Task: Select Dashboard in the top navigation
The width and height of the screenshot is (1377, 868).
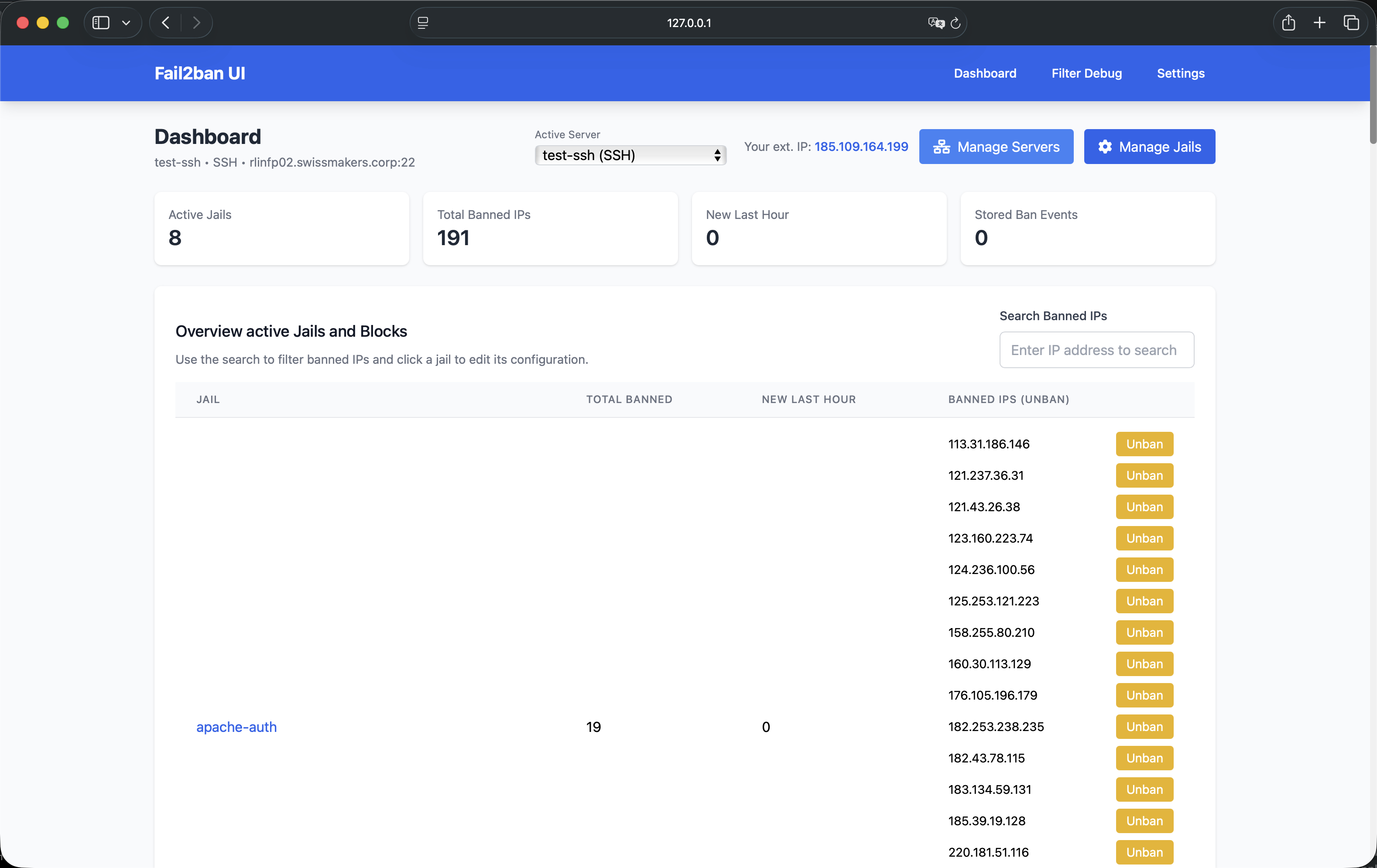Action: click(985, 73)
